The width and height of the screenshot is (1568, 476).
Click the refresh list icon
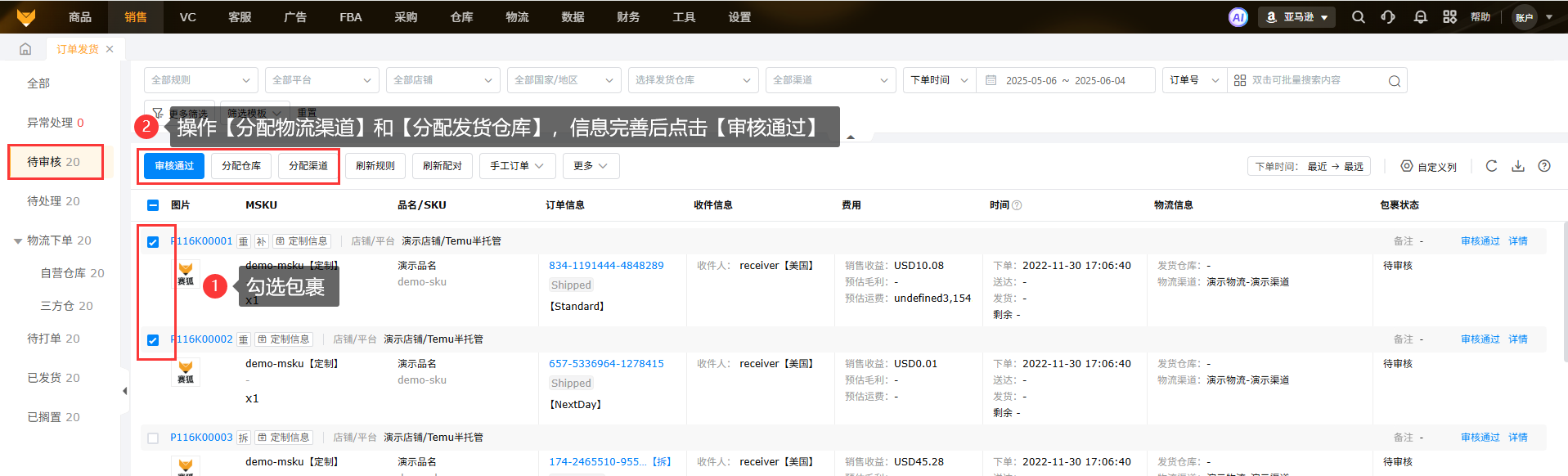tap(1492, 166)
